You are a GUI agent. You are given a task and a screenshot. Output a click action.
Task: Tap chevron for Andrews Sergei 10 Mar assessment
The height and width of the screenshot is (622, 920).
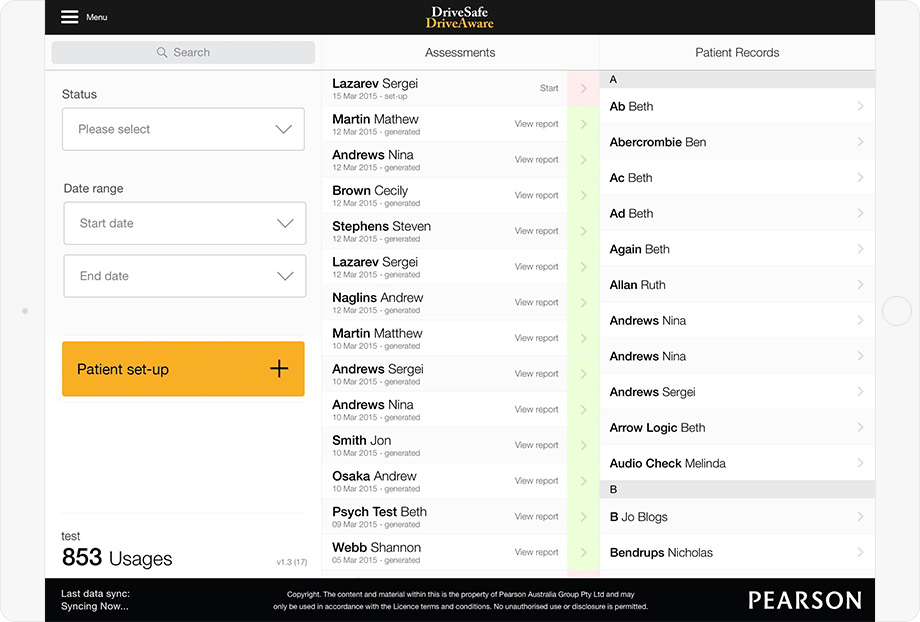[x=583, y=374]
